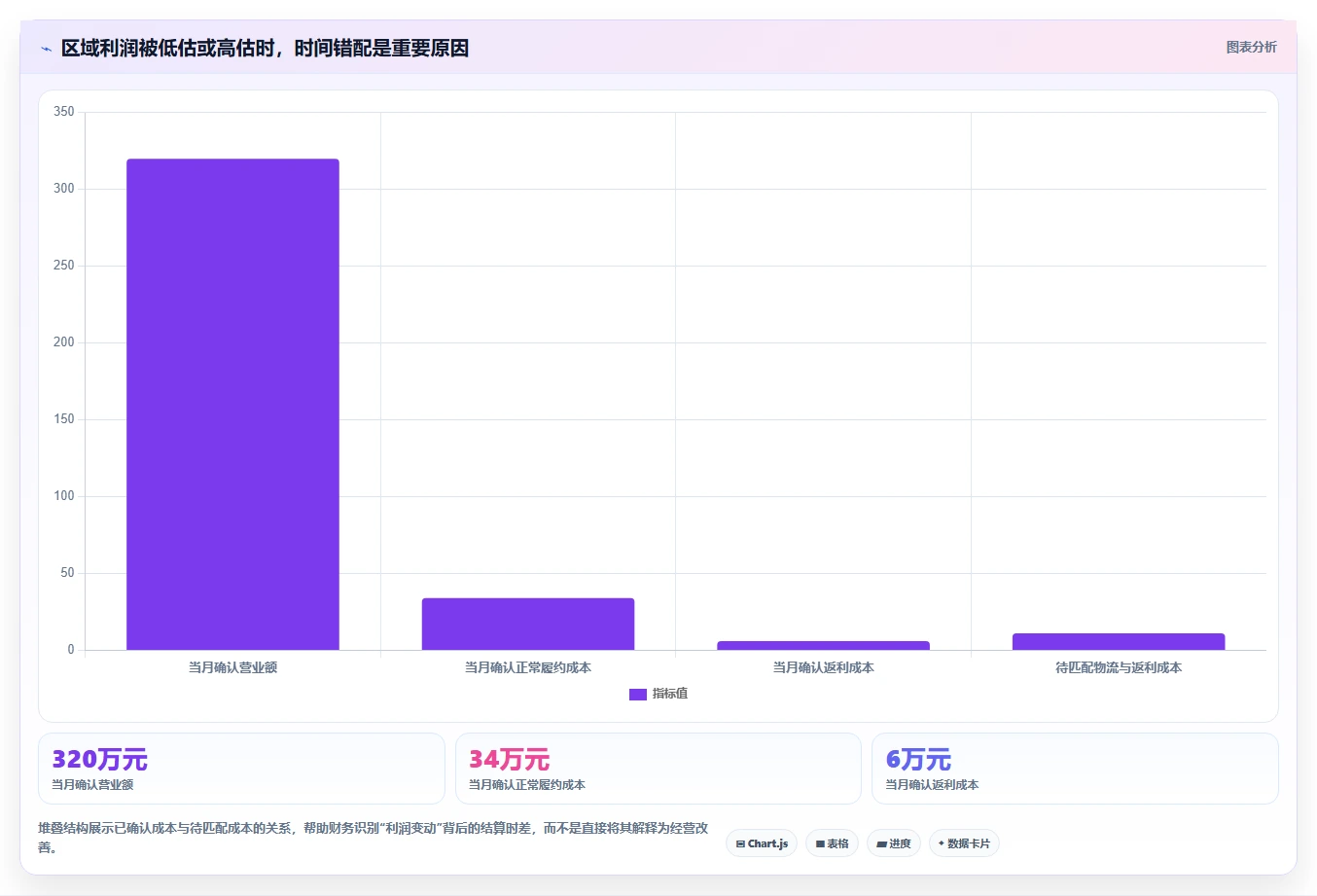
Task: Select the 数据卡片 tag chip
Action: tap(964, 843)
